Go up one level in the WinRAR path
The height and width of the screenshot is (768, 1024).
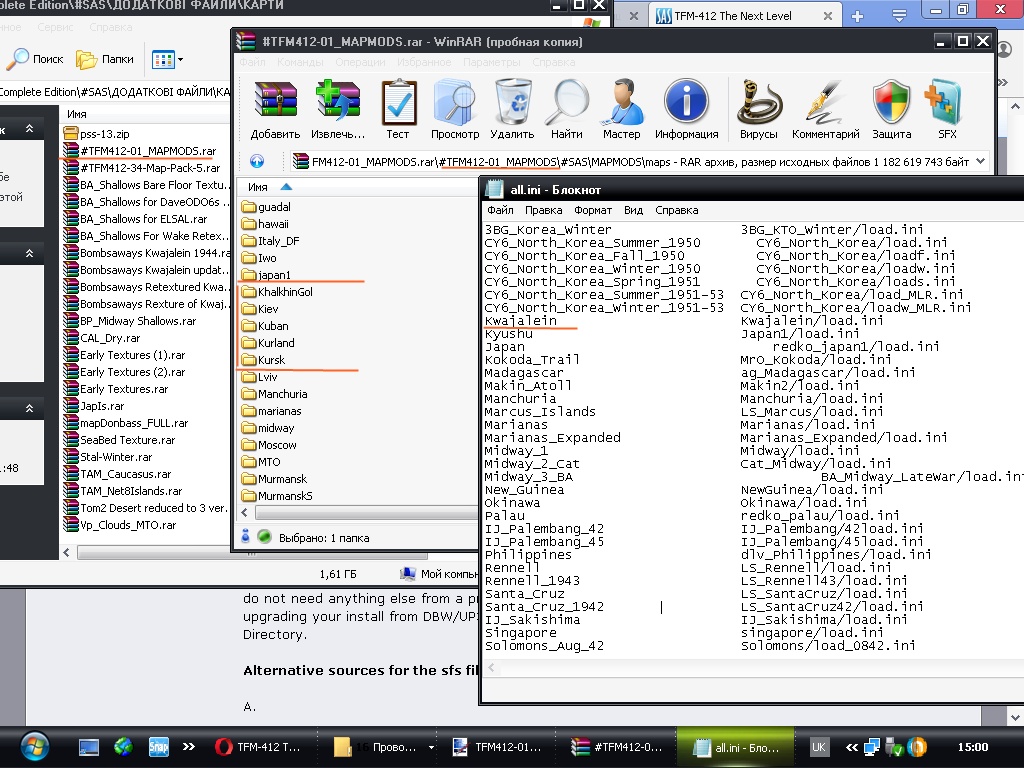[257, 161]
